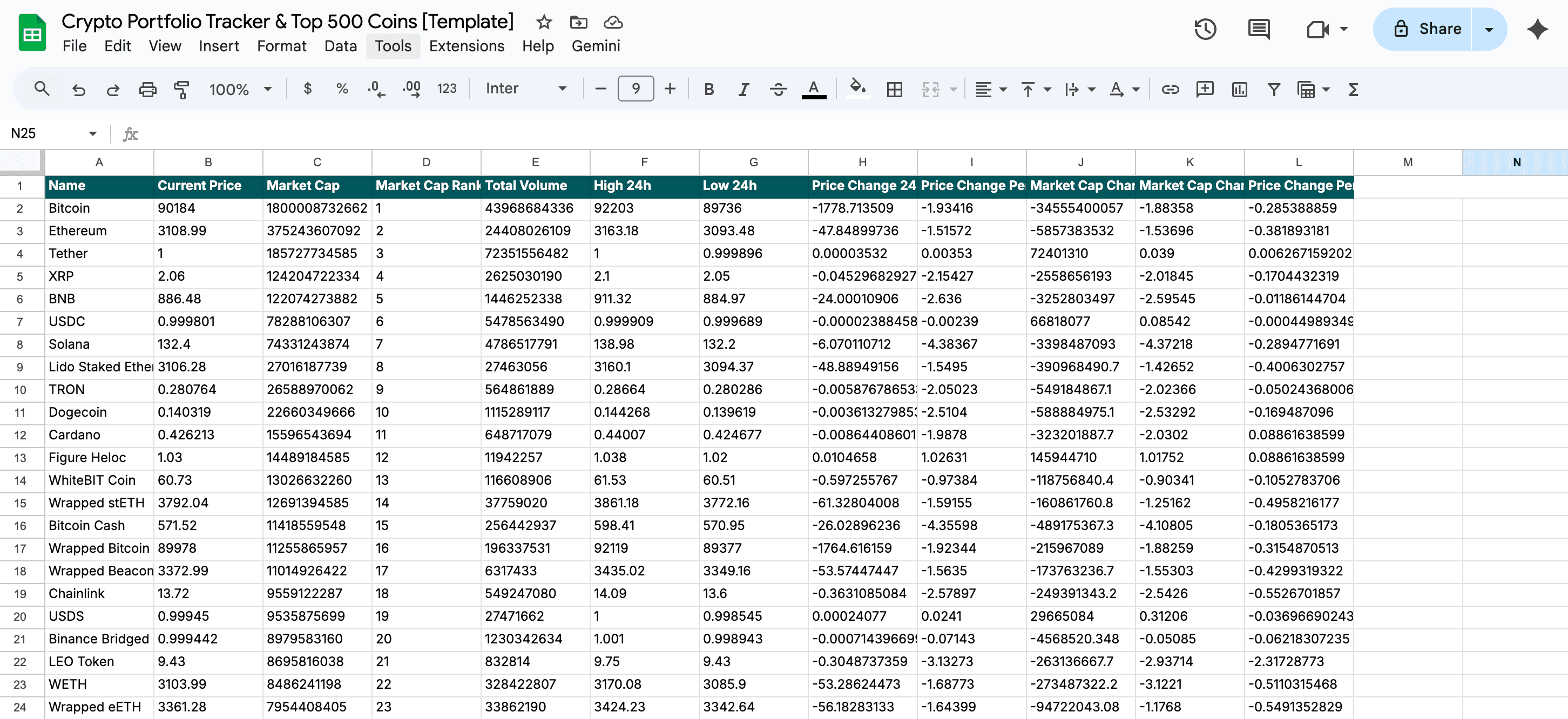
Task: Toggle bold formatting
Action: (708, 90)
